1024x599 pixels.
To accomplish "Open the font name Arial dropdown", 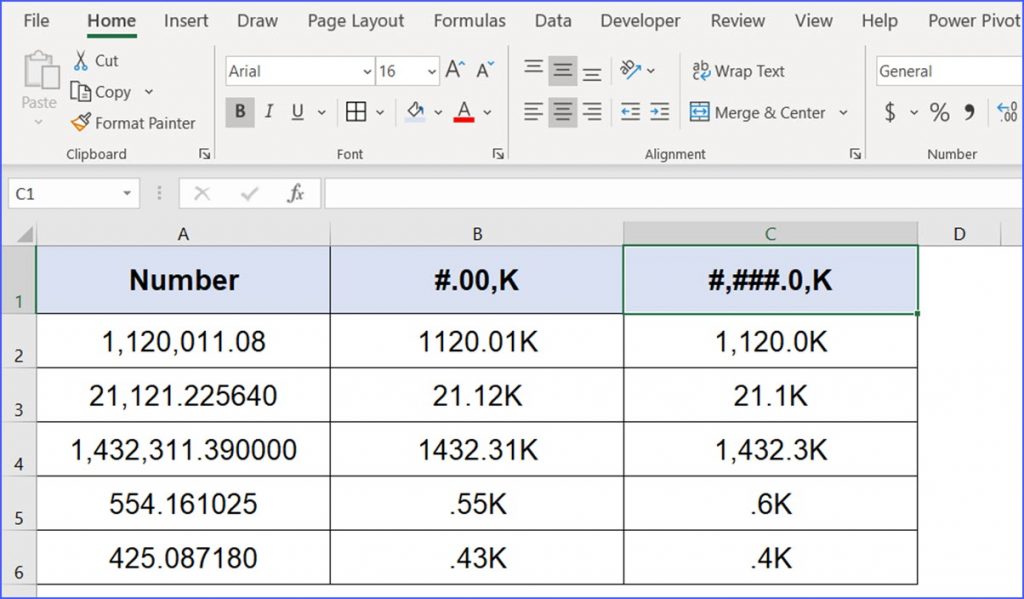I will (x=366, y=71).
